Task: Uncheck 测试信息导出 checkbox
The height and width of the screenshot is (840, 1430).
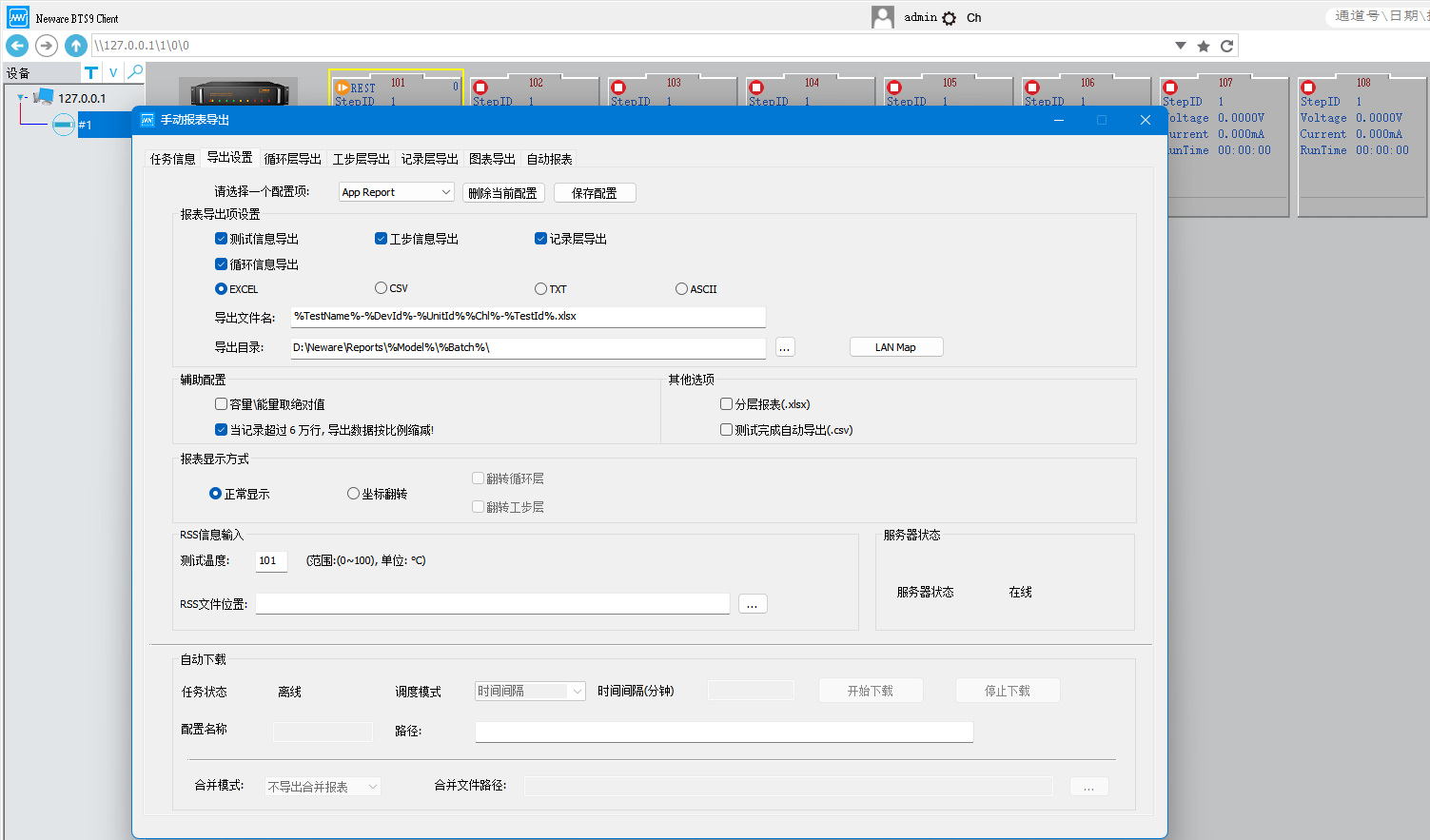Action: (221, 239)
